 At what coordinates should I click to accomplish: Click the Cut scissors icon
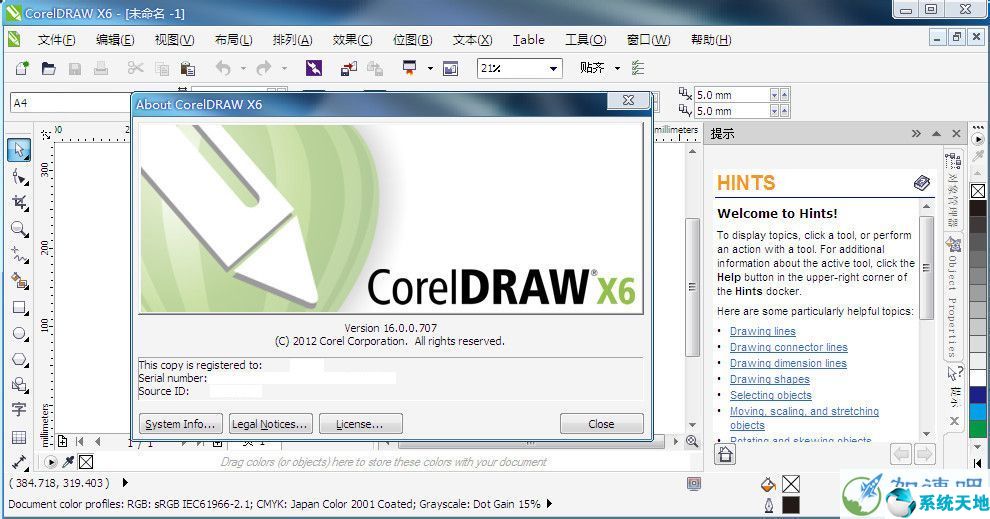pos(135,68)
